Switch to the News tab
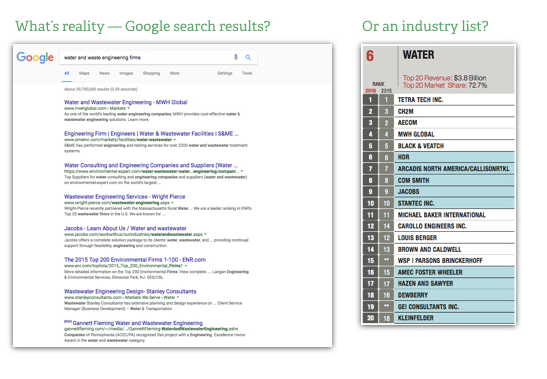This screenshot has width=547, height=379. pos(104,73)
